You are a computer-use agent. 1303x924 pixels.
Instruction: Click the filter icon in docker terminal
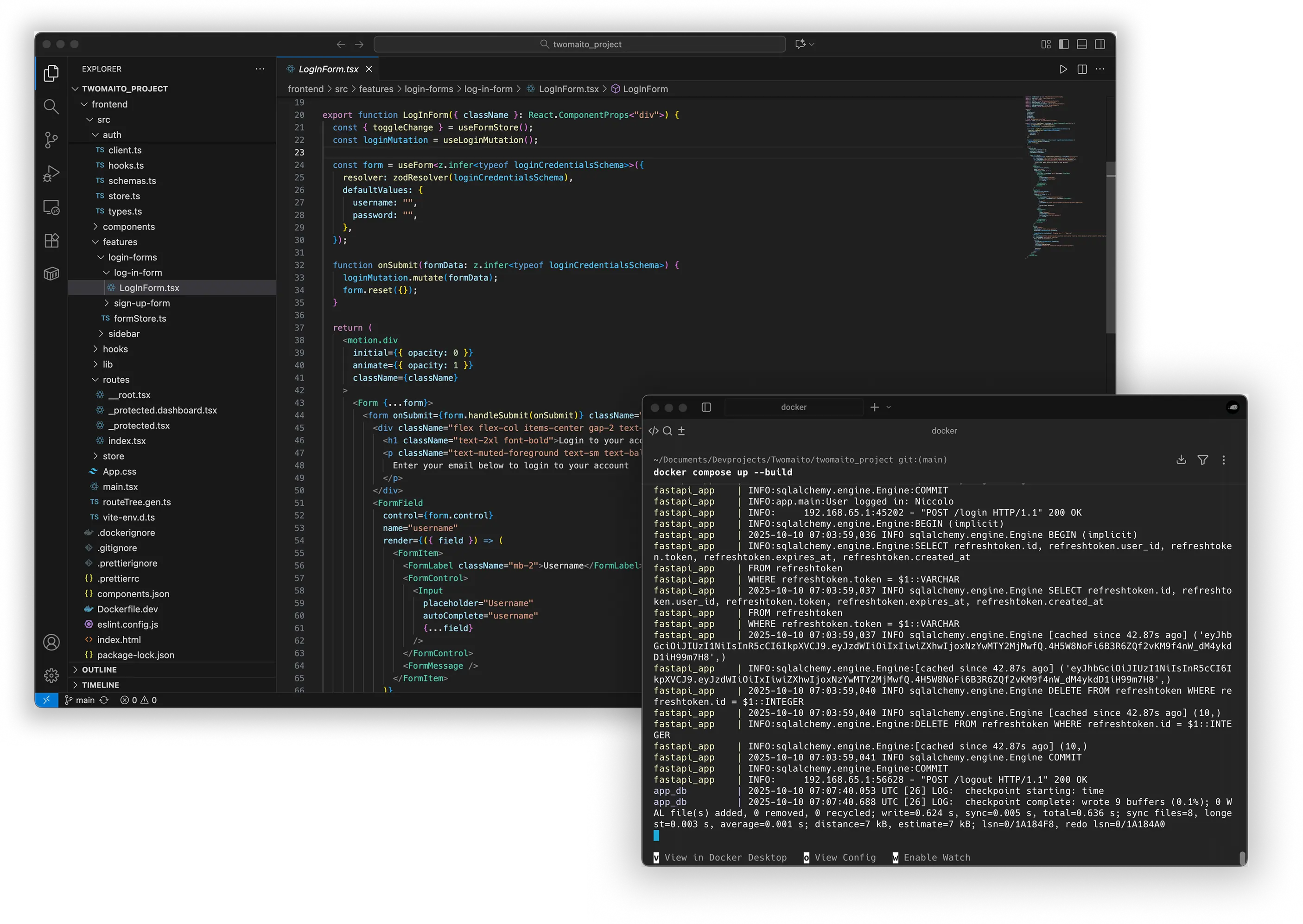tap(1202, 460)
